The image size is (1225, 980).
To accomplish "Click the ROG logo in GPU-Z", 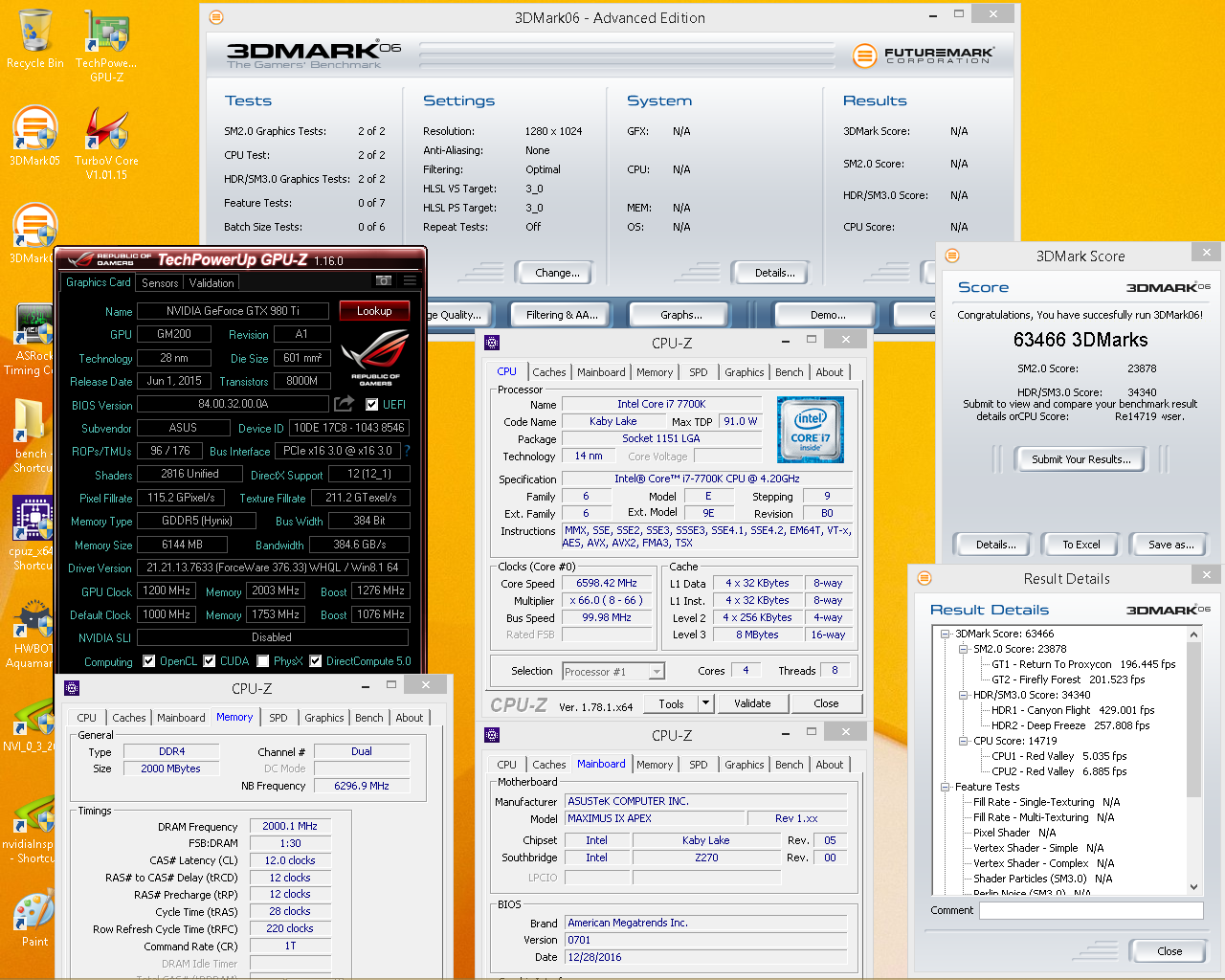I will point(375,357).
